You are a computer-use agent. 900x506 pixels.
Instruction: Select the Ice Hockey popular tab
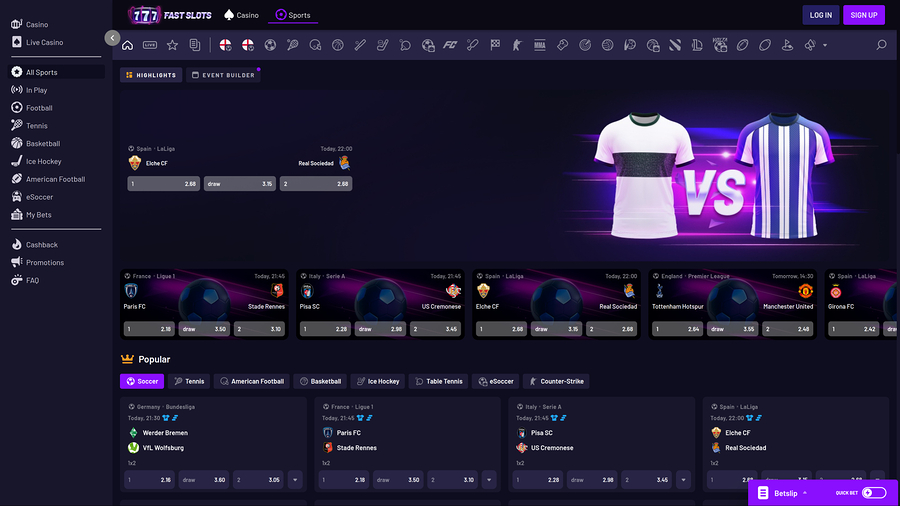pyautogui.click(x=377, y=381)
